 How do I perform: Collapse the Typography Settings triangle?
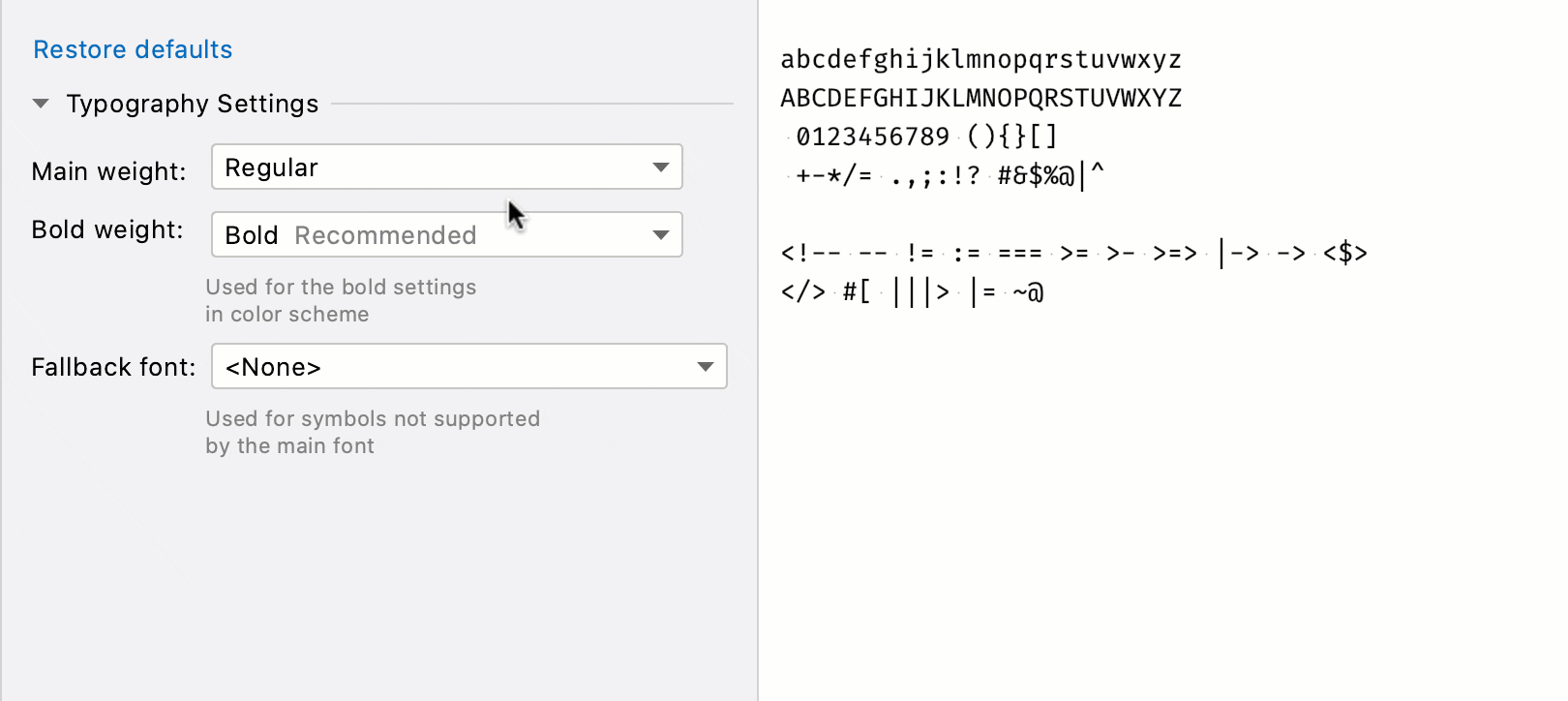pos(41,104)
